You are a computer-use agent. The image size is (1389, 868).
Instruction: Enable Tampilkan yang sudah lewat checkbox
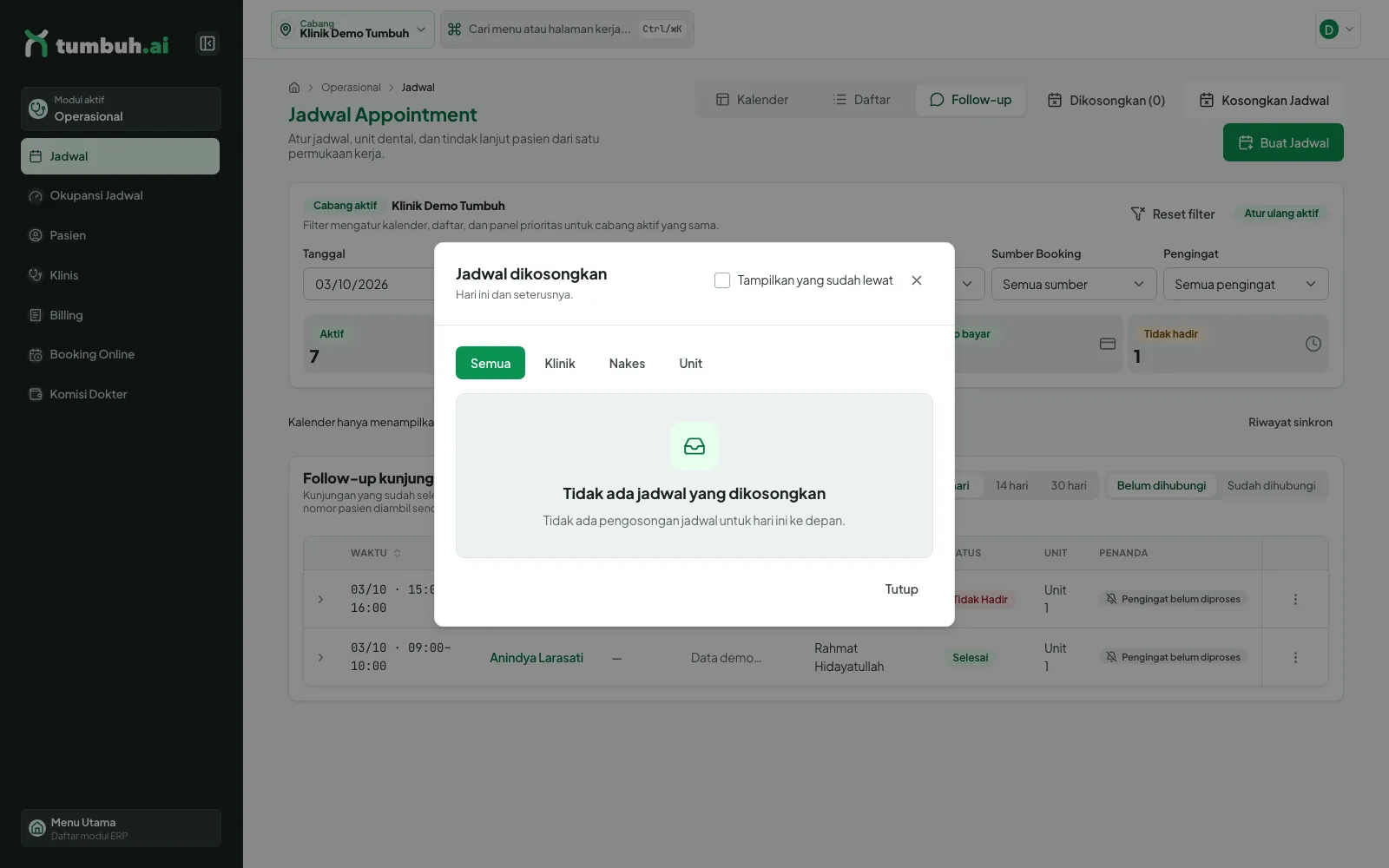tap(722, 280)
